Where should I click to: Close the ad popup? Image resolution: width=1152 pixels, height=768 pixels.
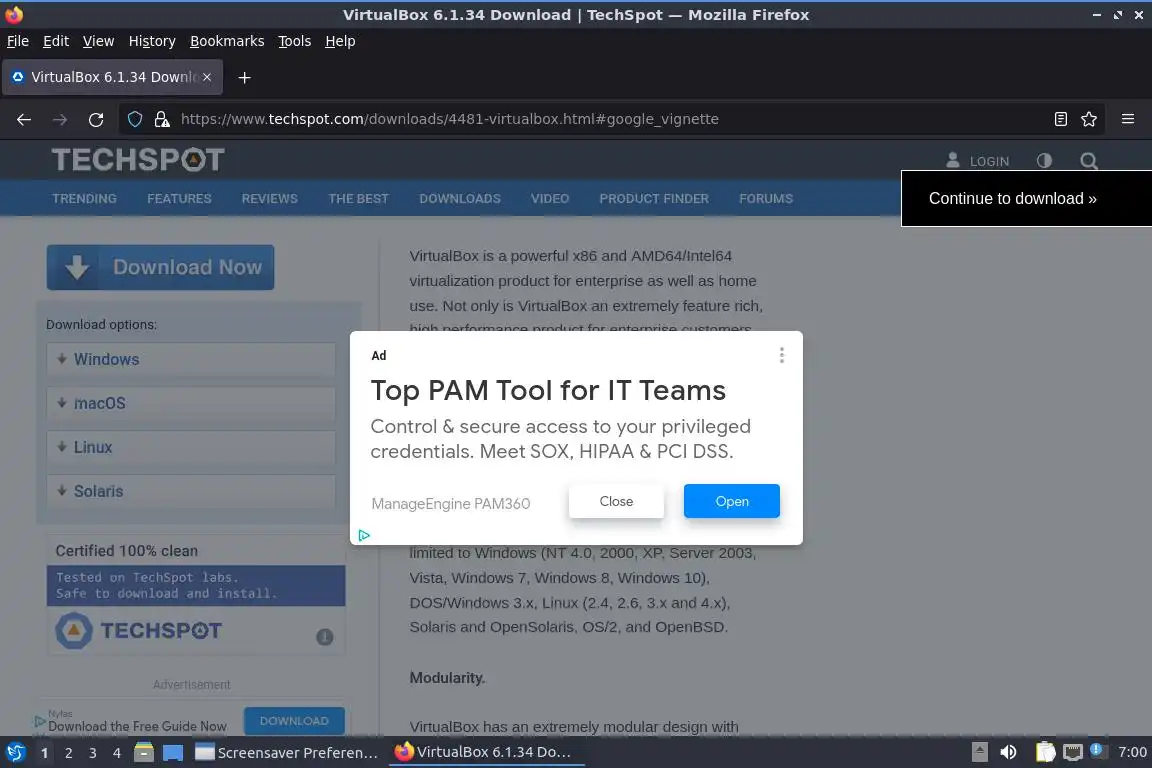(616, 501)
